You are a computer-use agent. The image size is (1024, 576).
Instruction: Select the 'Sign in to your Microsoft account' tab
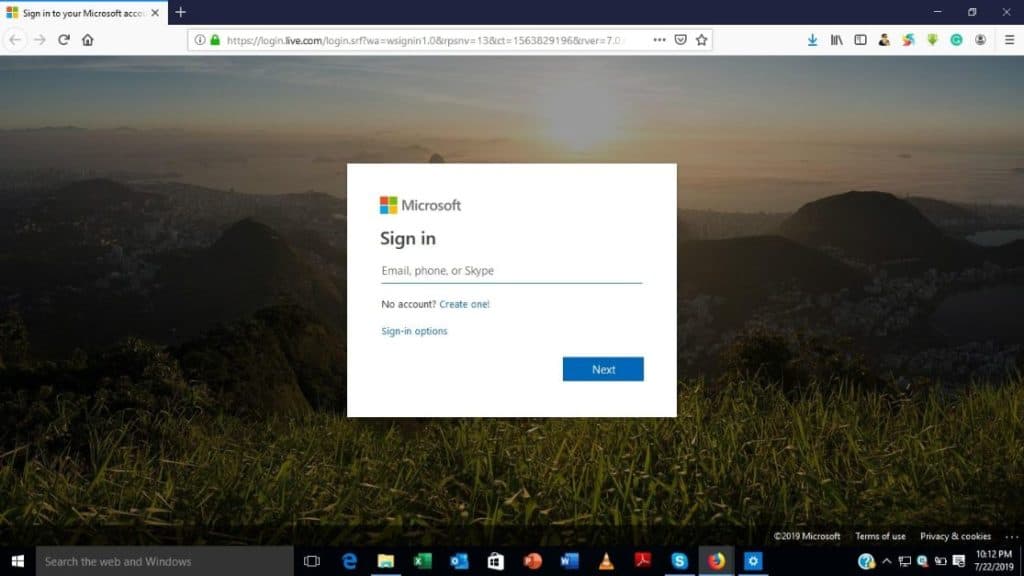[x=84, y=12]
